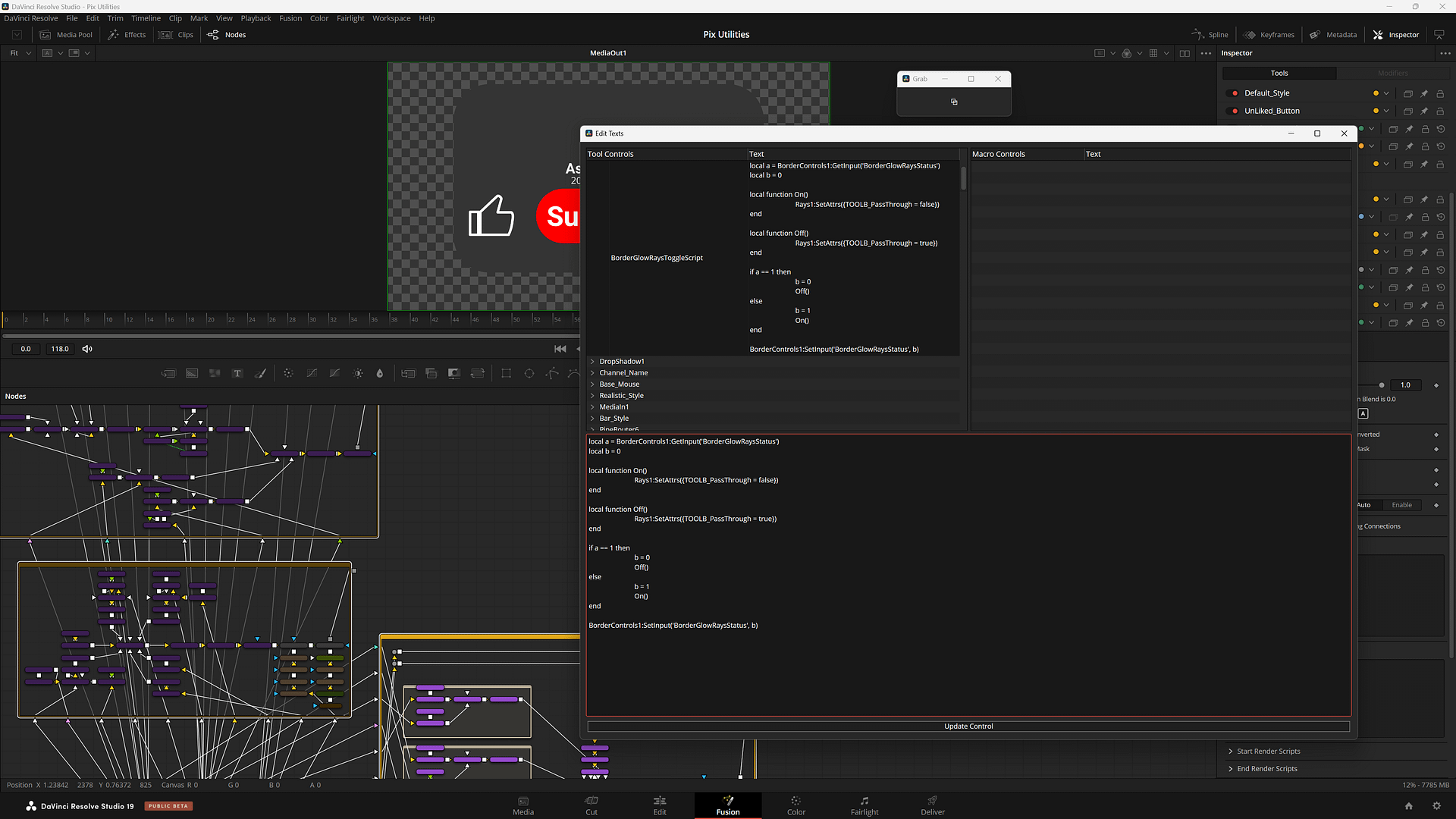Expand the DropShadow1 tree item
The height and width of the screenshot is (819, 1456).
[x=592, y=362]
